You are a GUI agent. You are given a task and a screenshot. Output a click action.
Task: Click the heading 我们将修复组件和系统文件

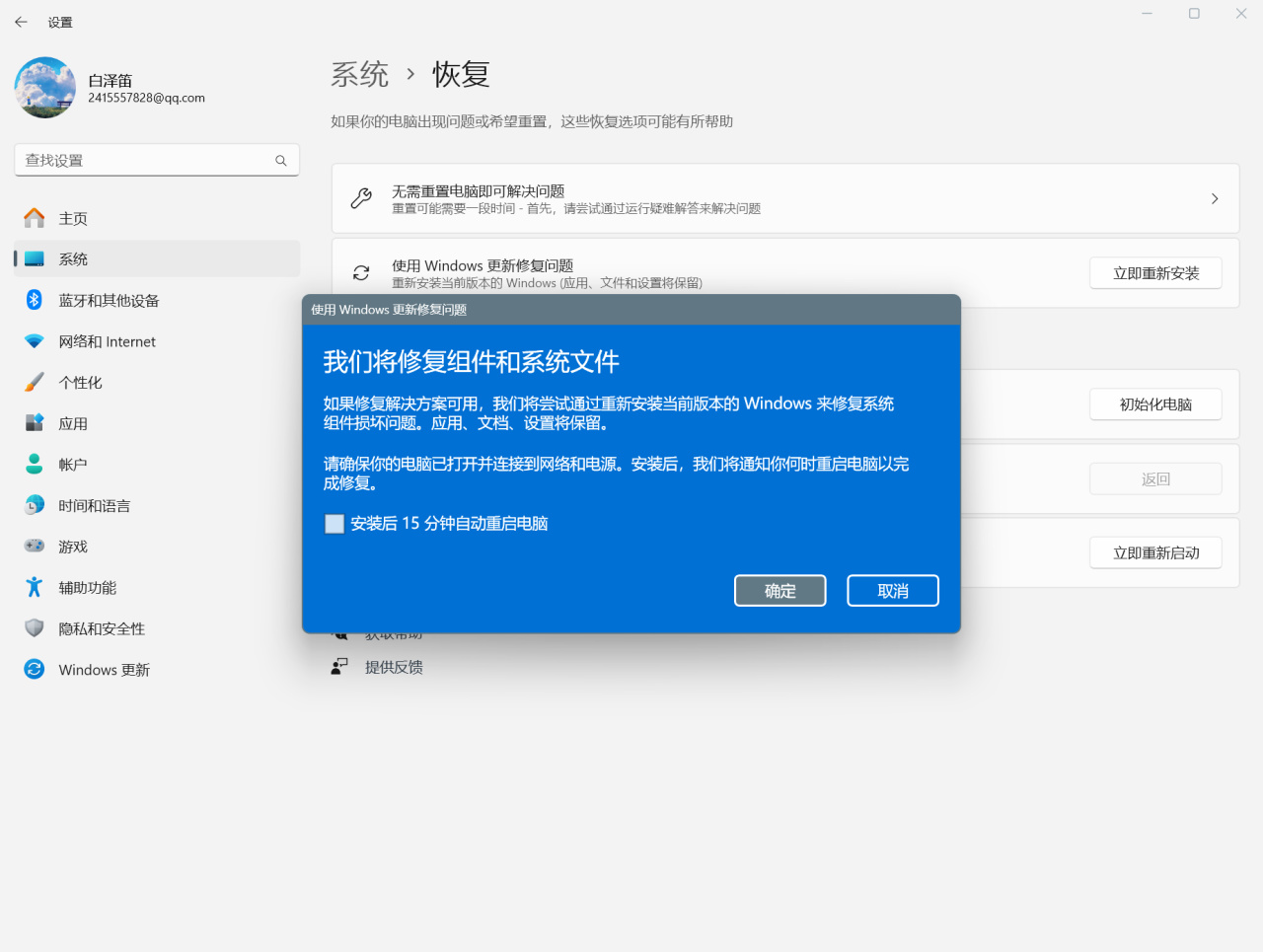click(472, 362)
